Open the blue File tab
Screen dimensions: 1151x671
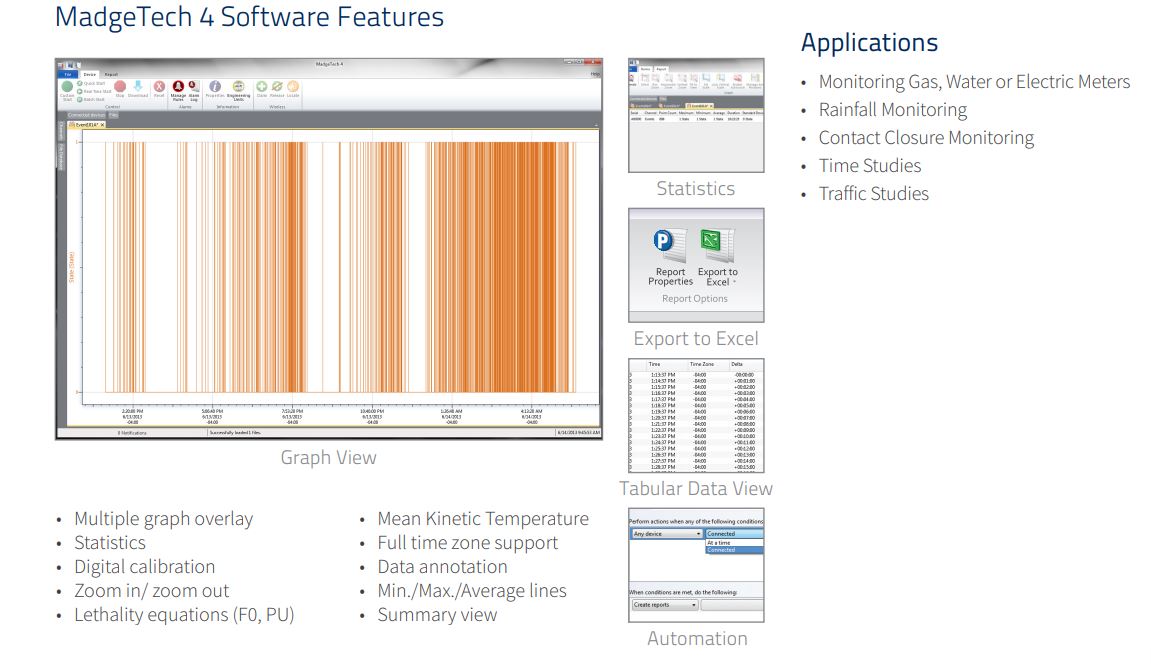tap(68, 75)
